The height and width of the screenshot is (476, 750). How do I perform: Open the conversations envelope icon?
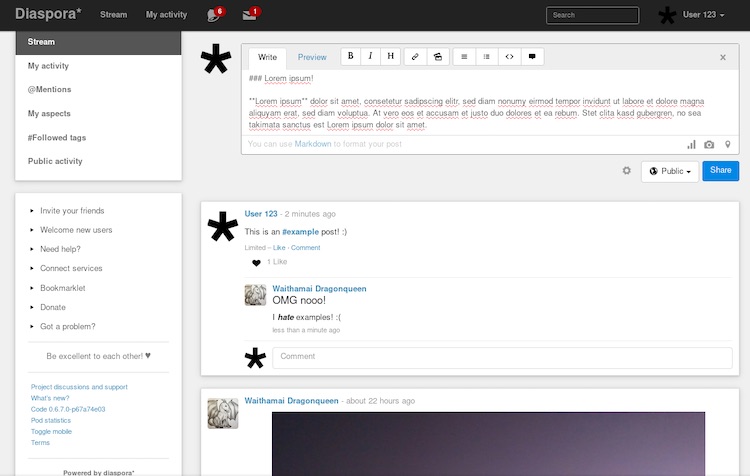click(x=250, y=15)
